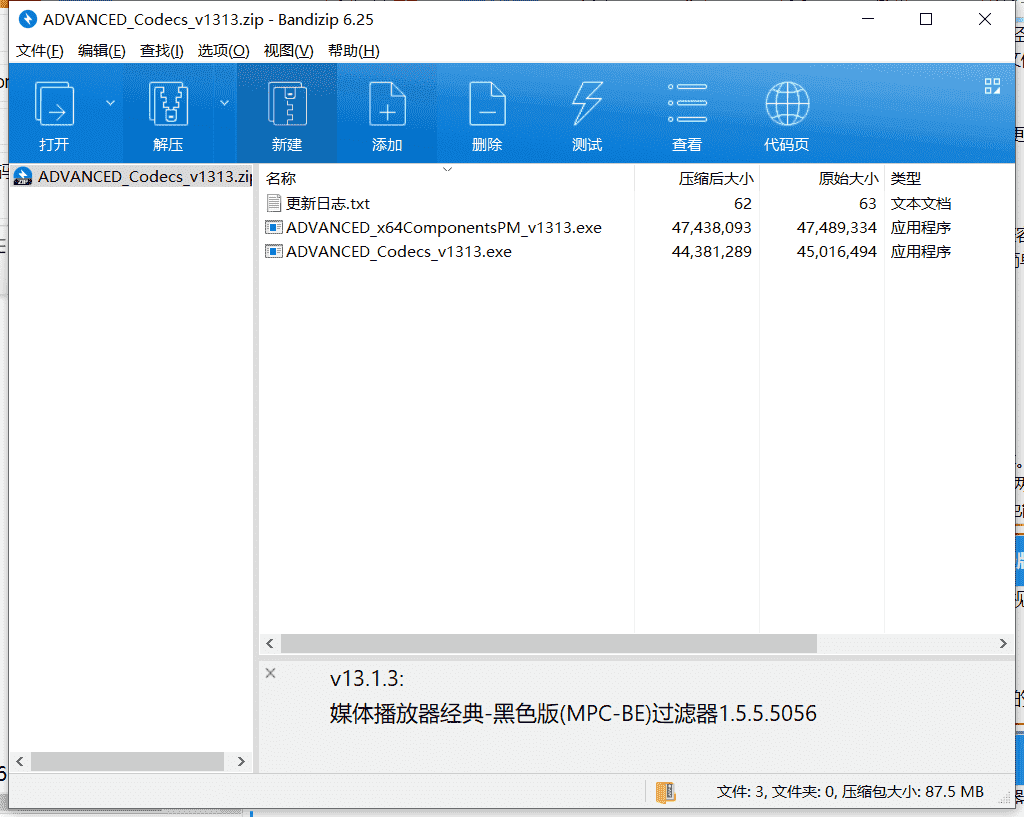Screen dimensions: 1024x817
Task: Select ADVANCED_Codecs_v1313.exe file row
Action: pos(637,251)
